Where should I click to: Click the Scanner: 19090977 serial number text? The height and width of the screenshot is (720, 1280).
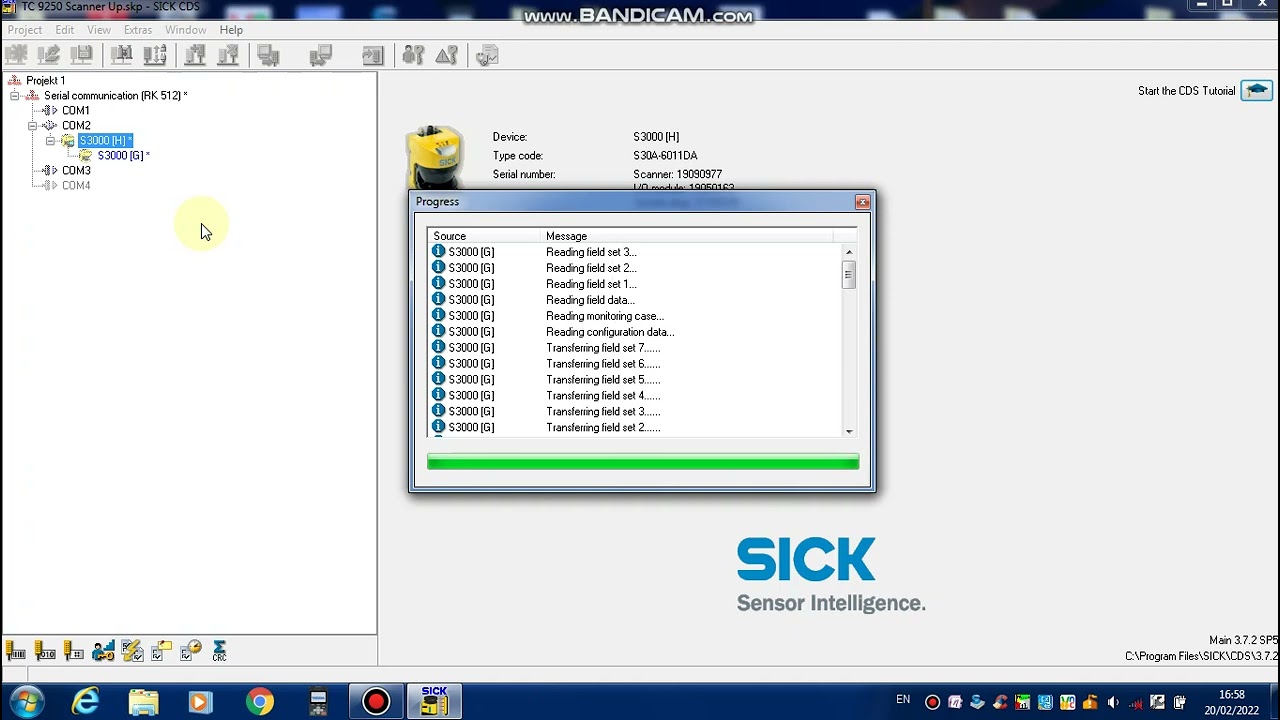[x=677, y=174]
